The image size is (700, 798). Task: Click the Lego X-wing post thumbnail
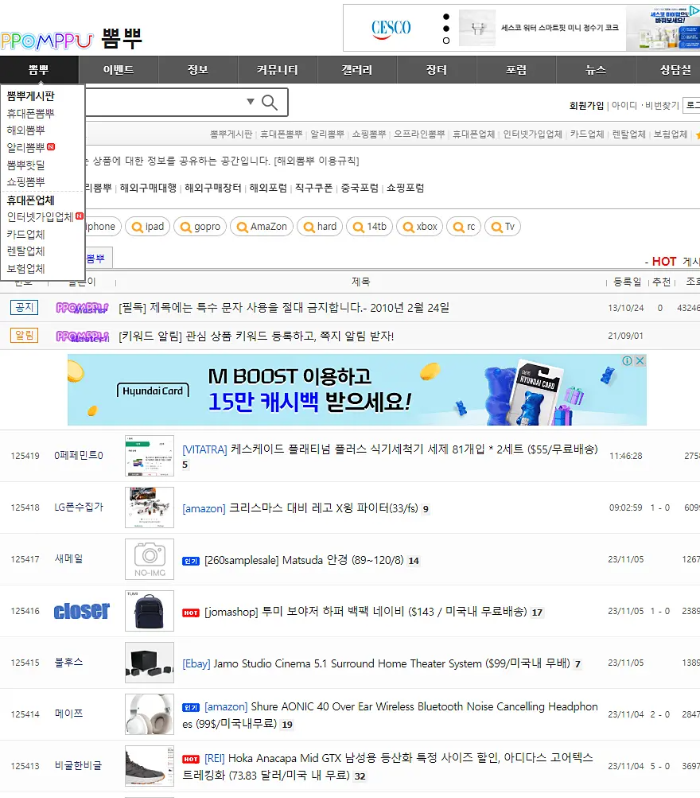[x=149, y=507]
